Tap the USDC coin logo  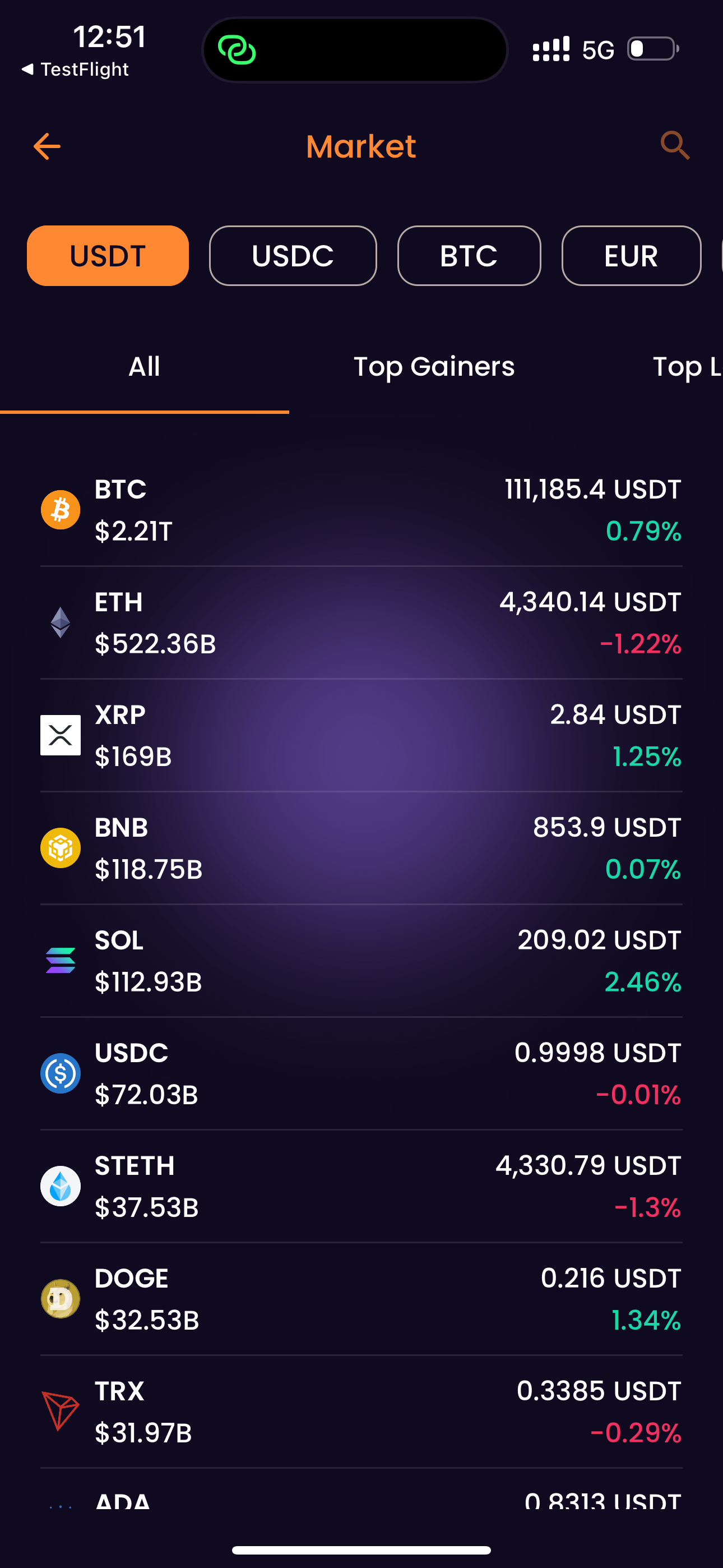[x=61, y=1073]
